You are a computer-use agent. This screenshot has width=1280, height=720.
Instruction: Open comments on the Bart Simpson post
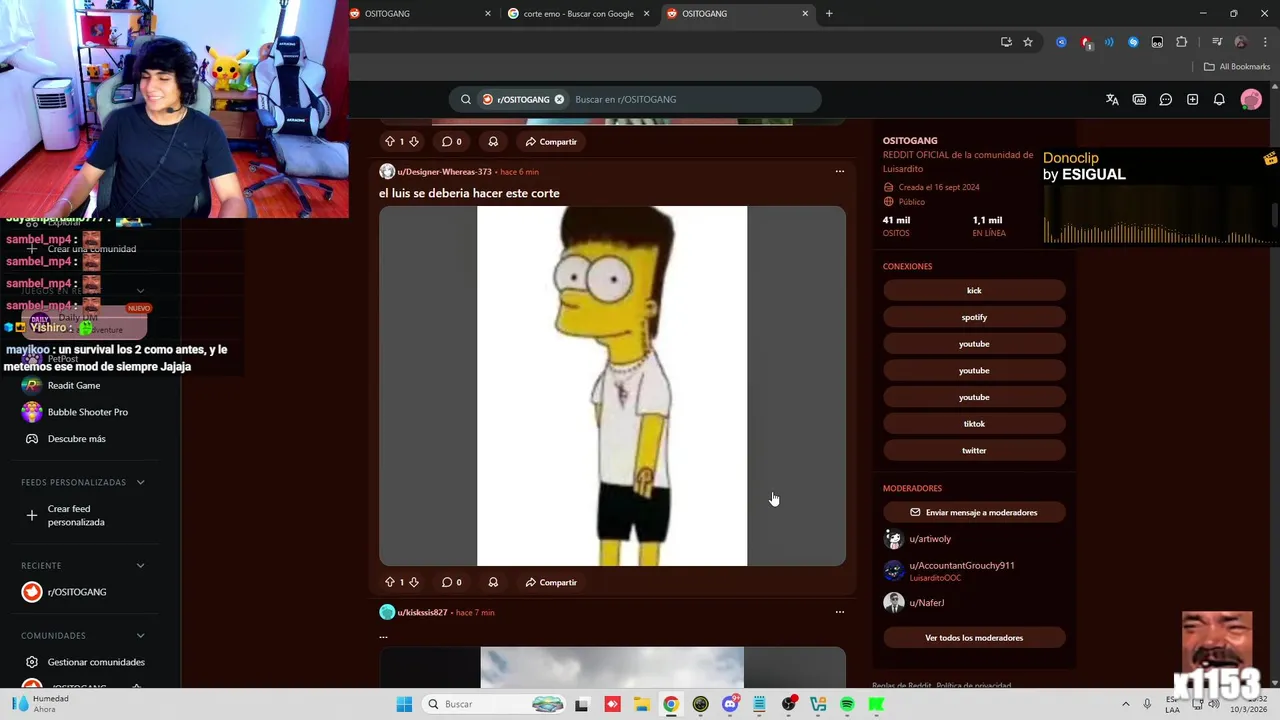click(452, 582)
